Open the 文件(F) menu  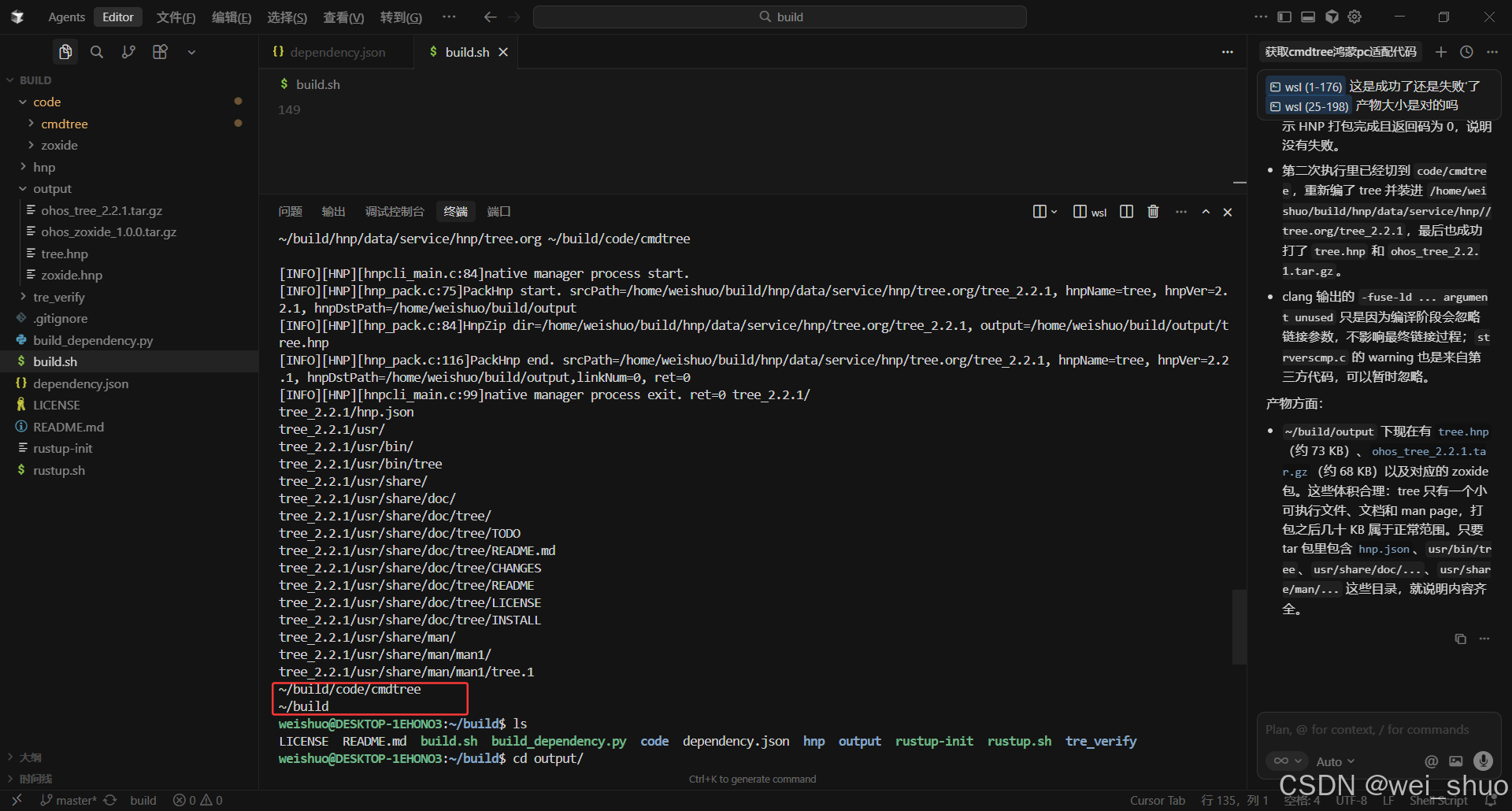pos(176,17)
